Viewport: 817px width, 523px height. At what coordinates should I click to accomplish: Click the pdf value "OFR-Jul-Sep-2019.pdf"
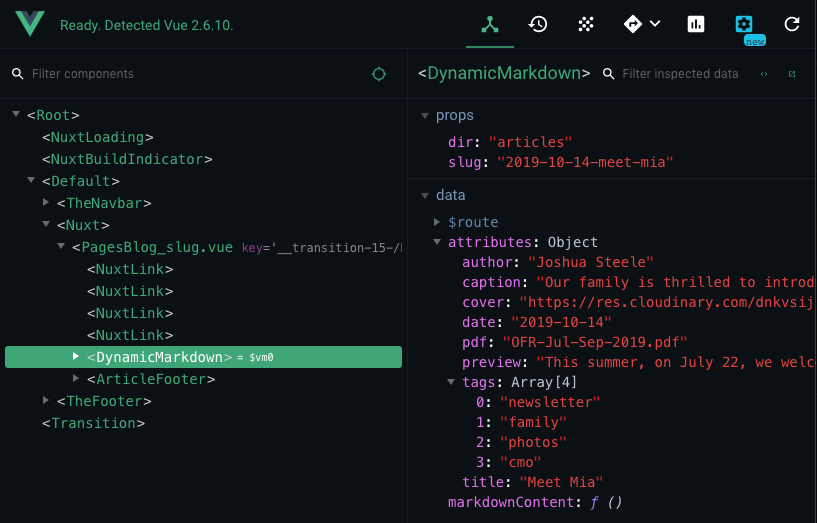[x=595, y=342]
